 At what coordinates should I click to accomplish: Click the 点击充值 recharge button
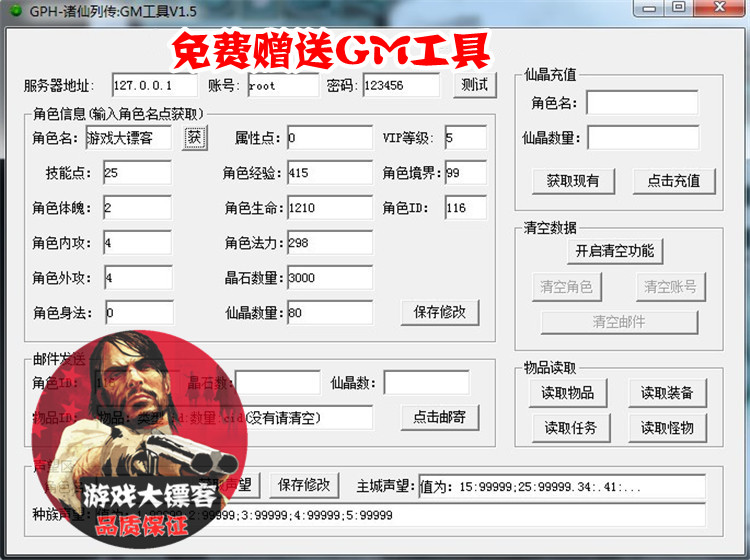click(x=674, y=181)
